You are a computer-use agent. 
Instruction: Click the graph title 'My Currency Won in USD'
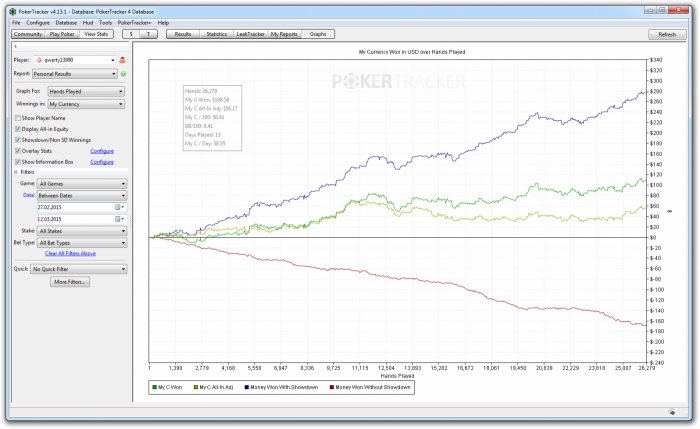point(412,52)
